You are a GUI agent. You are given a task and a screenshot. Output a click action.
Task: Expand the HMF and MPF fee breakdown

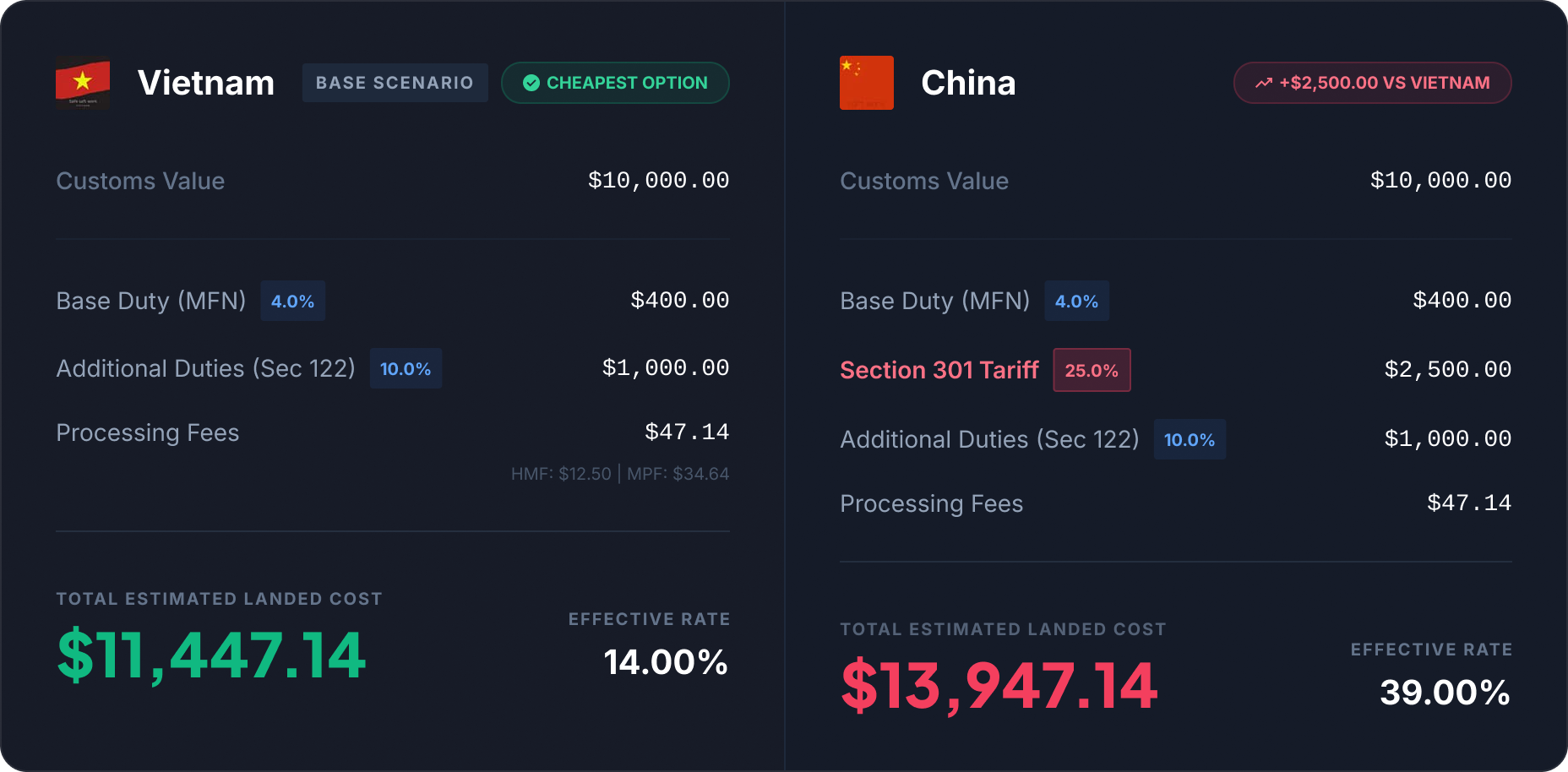[620, 473]
